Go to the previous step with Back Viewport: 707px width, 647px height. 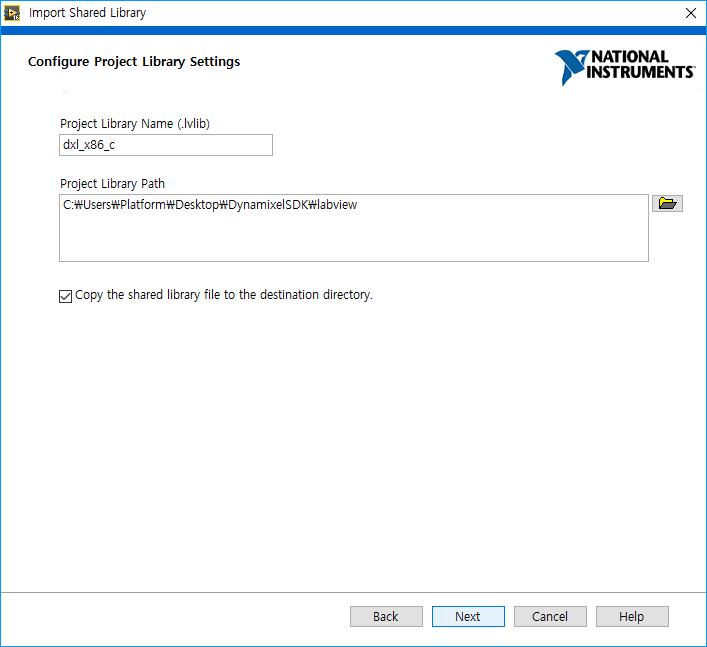pyautogui.click(x=386, y=616)
